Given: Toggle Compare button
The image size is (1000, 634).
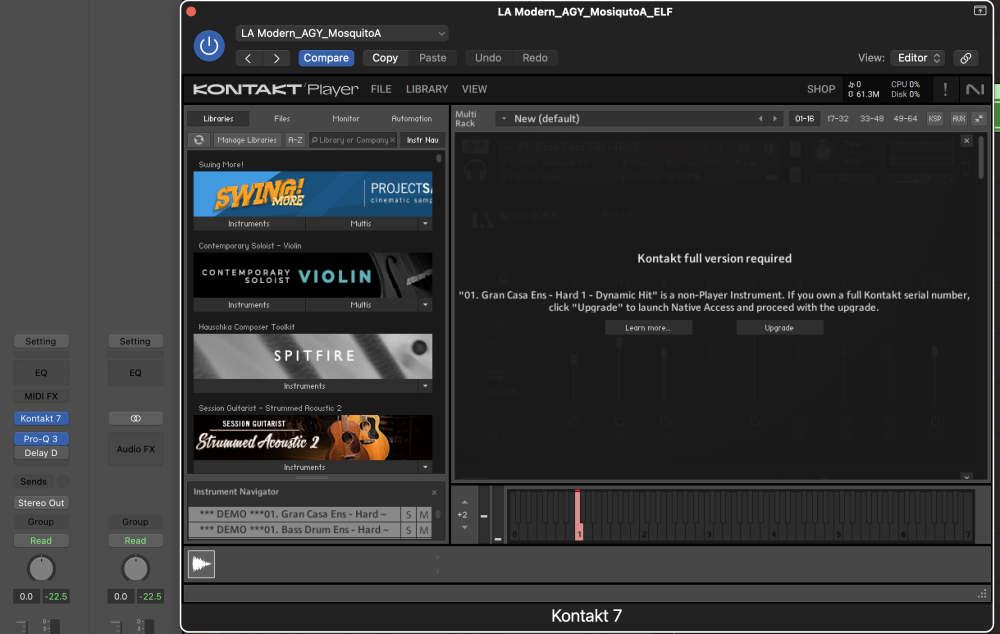Looking at the screenshot, I should [x=326, y=58].
